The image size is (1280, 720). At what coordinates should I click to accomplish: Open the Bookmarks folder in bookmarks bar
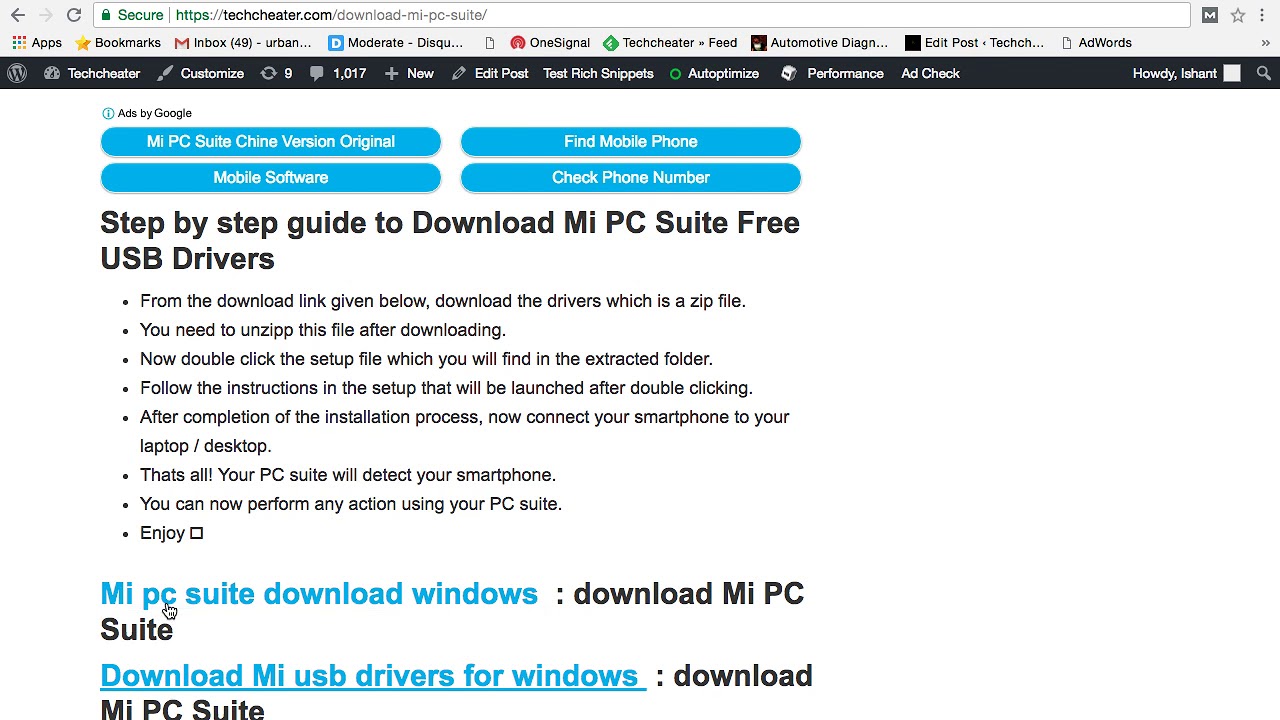[x=118, y=43]
